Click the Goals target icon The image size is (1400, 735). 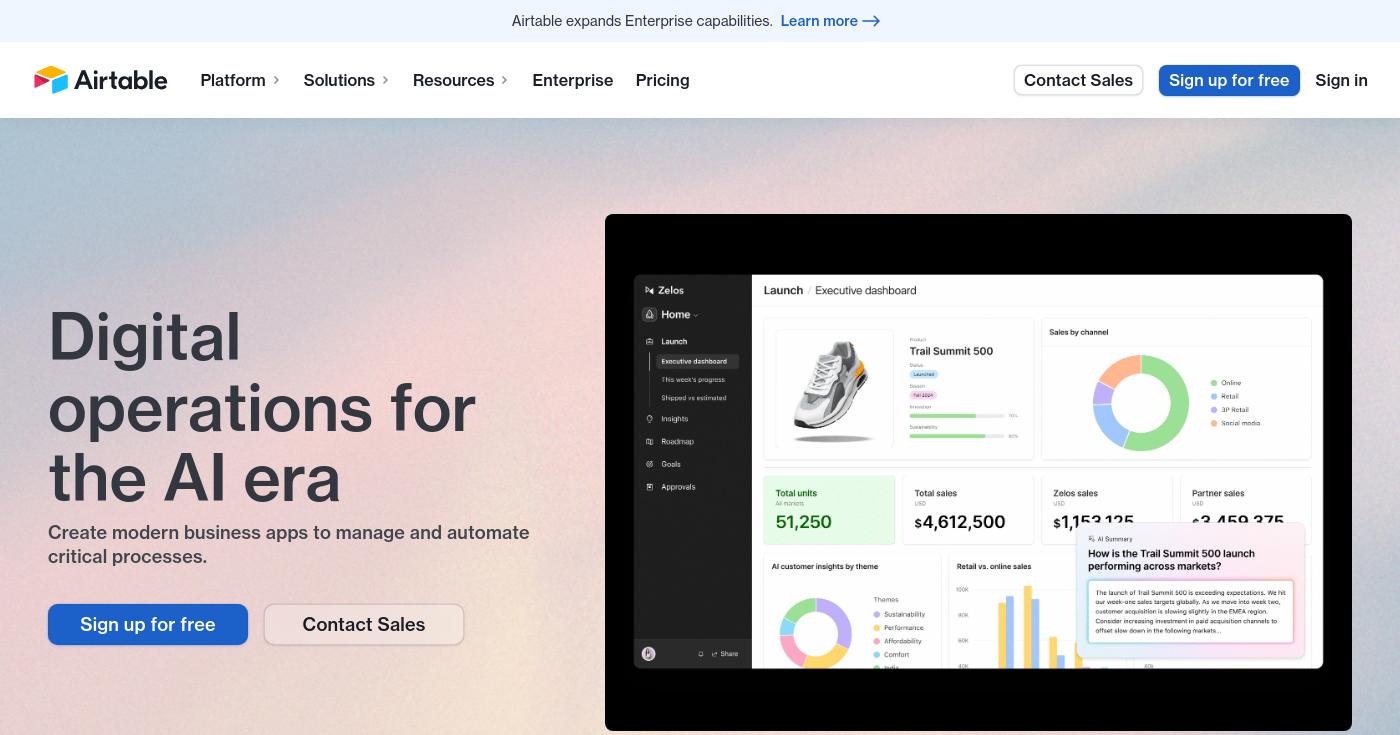click(649, 464)
